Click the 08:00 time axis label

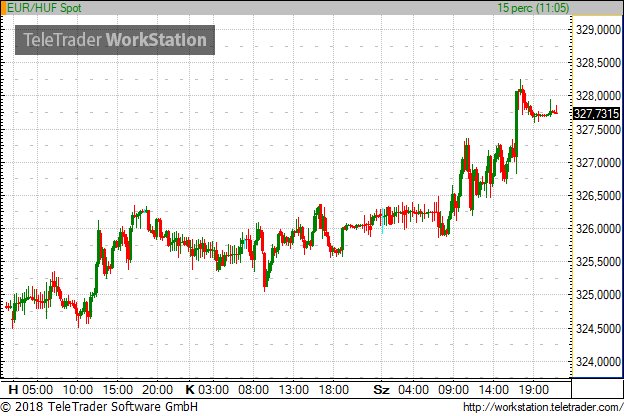pyautogui.click(x=254, y=389)
